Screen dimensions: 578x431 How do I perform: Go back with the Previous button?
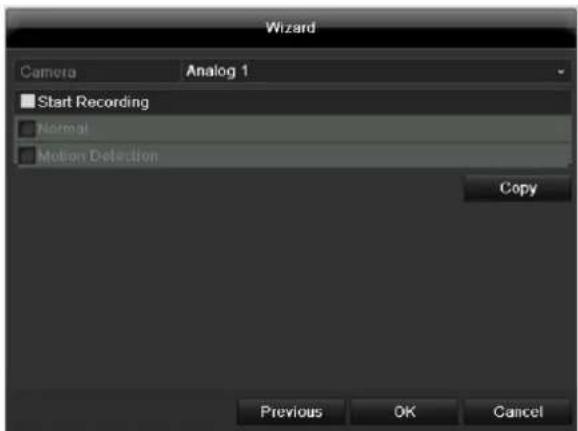[x=291, y=411]
